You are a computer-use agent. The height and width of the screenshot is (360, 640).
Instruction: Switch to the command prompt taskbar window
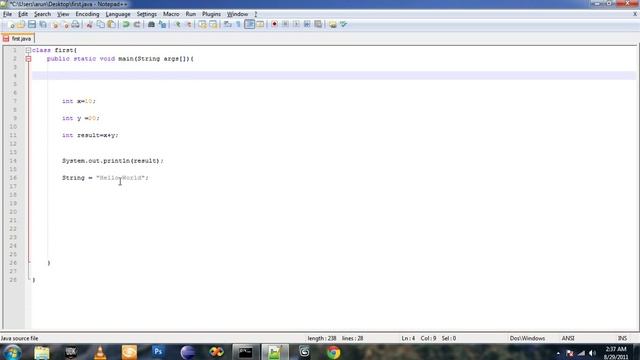click(245, 352)
